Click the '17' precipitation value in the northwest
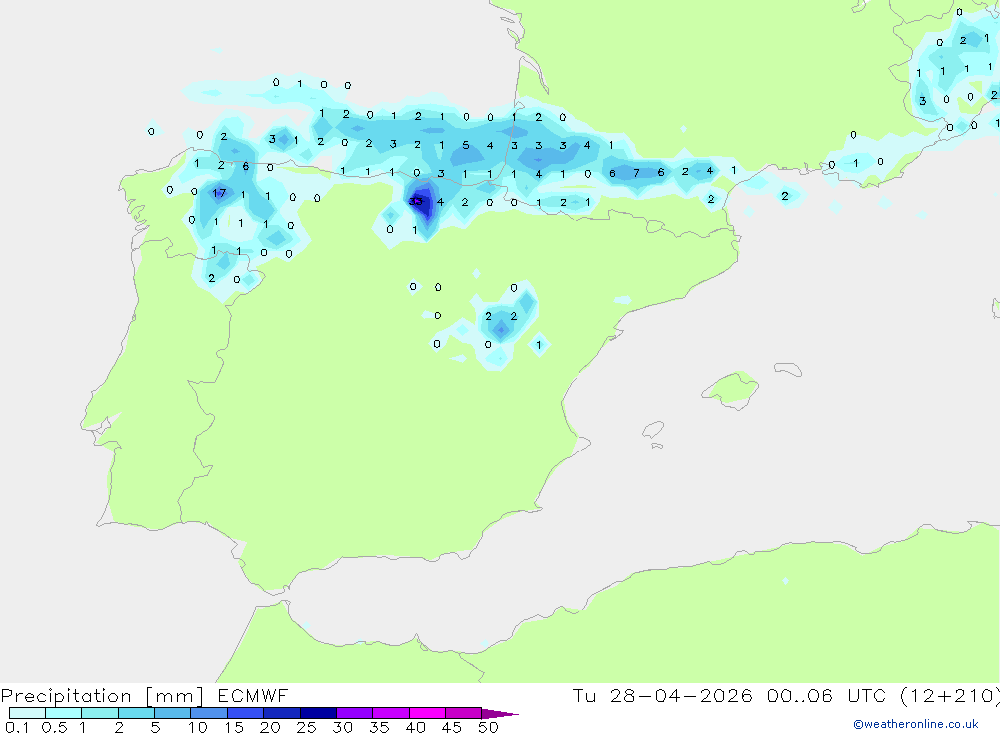 pos(219,193)
